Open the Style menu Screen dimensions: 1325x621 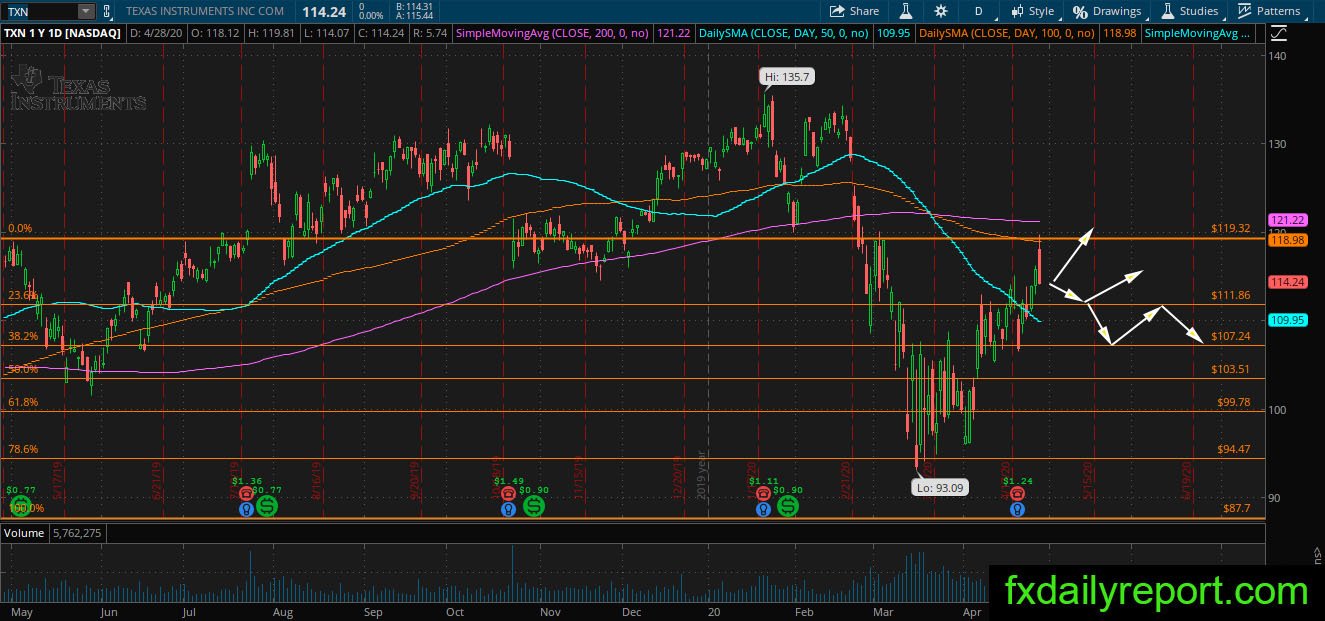point(1033,11)
